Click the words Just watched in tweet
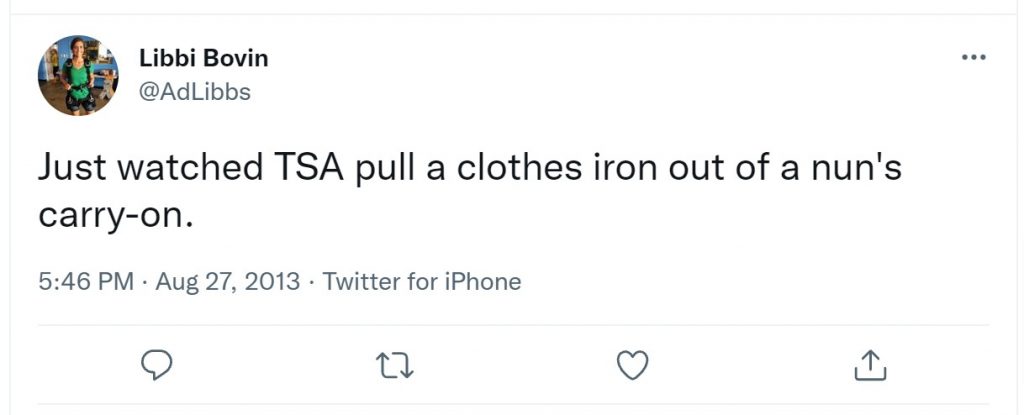This screenshot has width=1024, height=415. 150,167
